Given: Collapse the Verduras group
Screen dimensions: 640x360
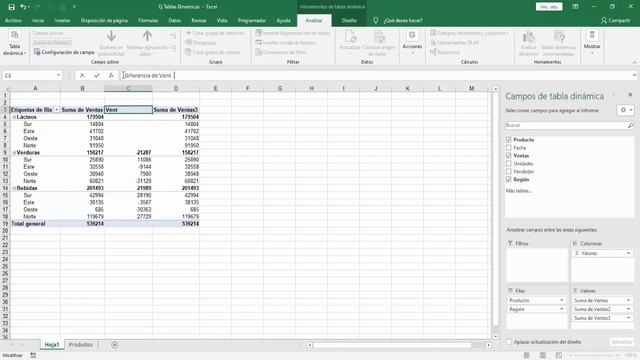Looking at the screenshot, I should [14, 153].
